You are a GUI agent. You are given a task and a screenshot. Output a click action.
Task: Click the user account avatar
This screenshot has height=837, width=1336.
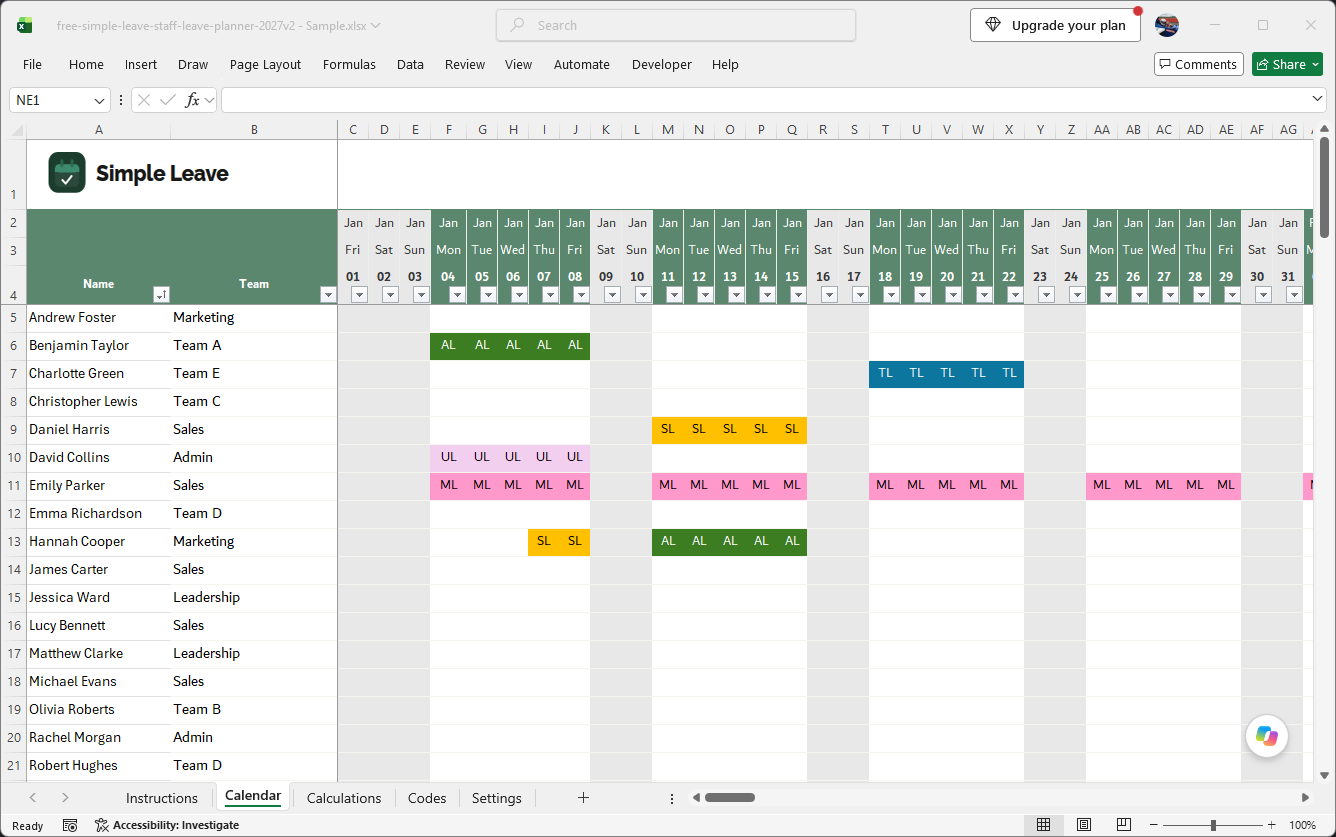pyautogui.click(x=1167, y=26)
